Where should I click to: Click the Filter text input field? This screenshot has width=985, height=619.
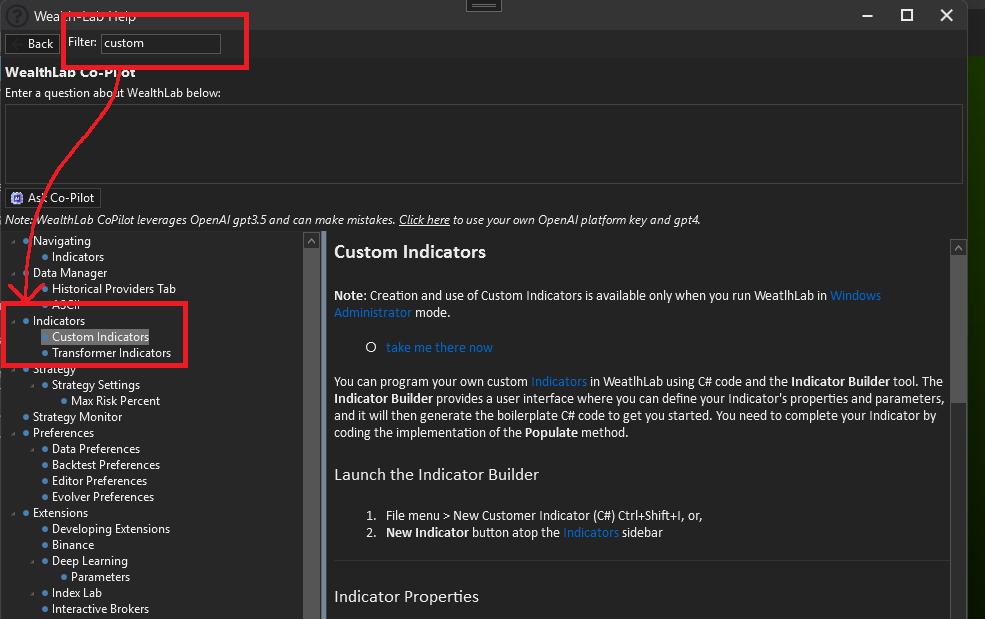click(x=160, y=43)
